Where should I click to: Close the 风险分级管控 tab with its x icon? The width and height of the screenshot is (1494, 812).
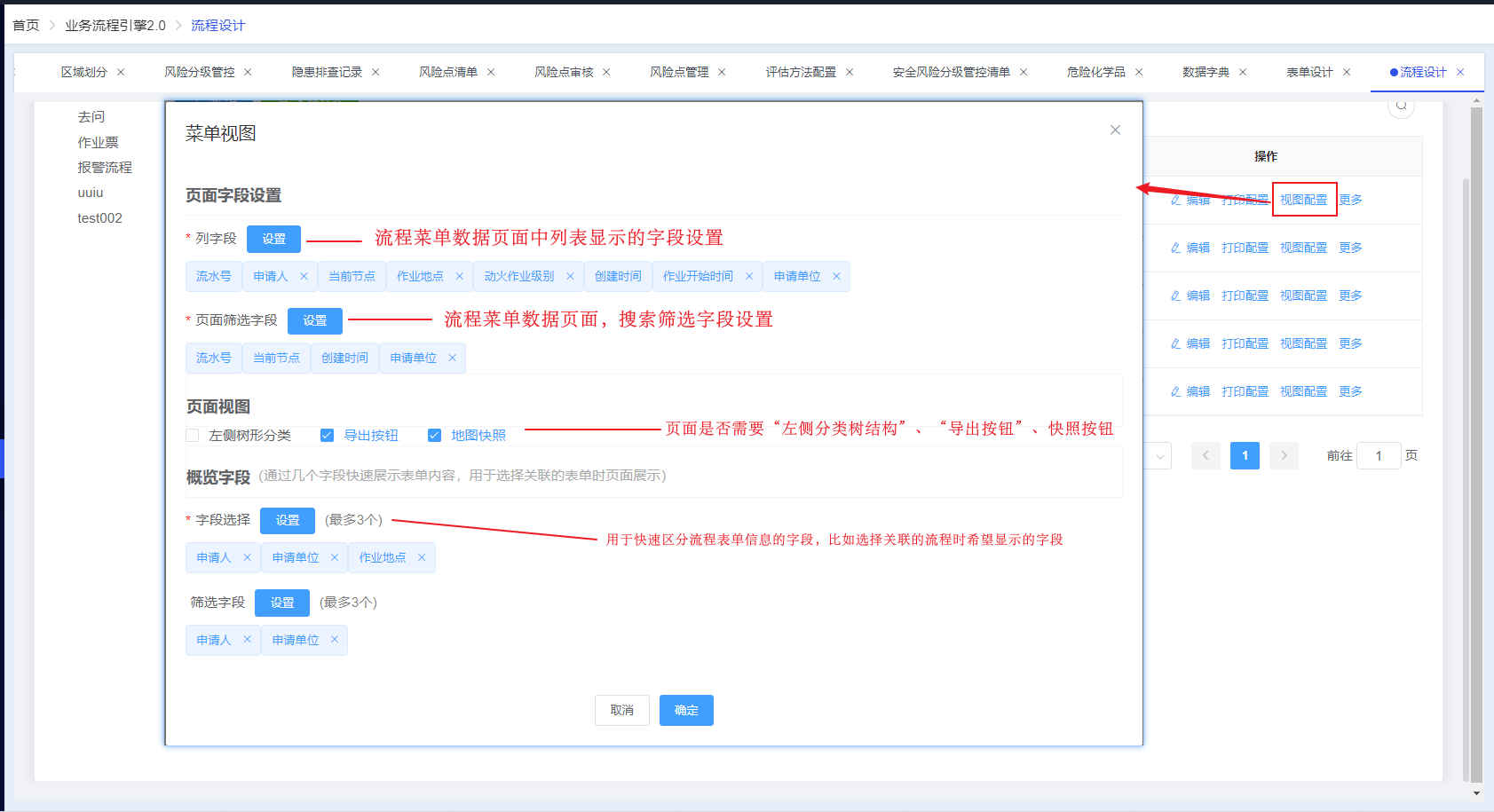click(248, 72)
